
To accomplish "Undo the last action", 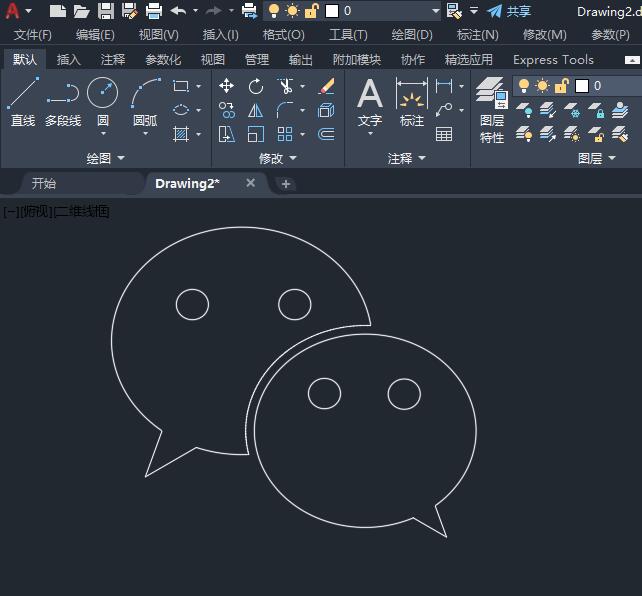I will (x=179, y=11).
